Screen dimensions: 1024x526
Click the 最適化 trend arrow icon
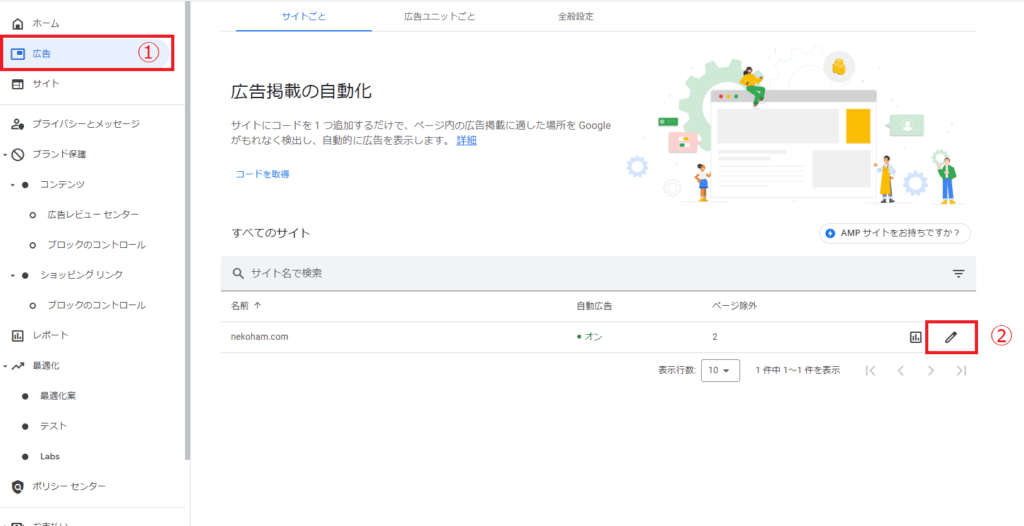pos(18,366)
